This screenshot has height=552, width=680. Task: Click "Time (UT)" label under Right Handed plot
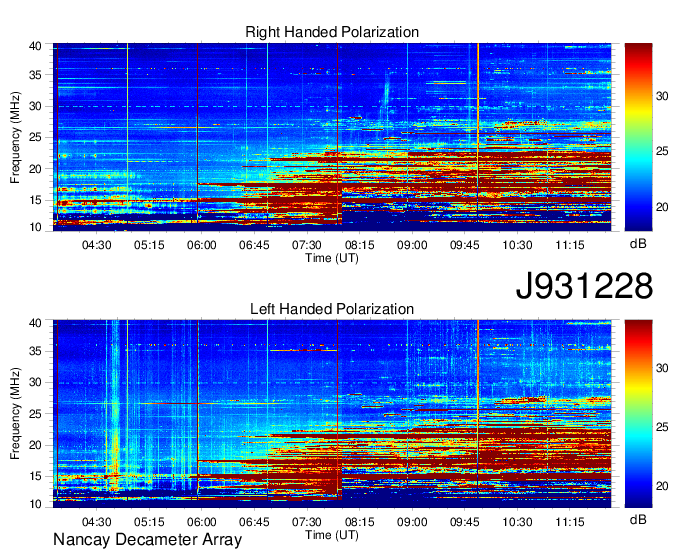[x=332, y=258]
